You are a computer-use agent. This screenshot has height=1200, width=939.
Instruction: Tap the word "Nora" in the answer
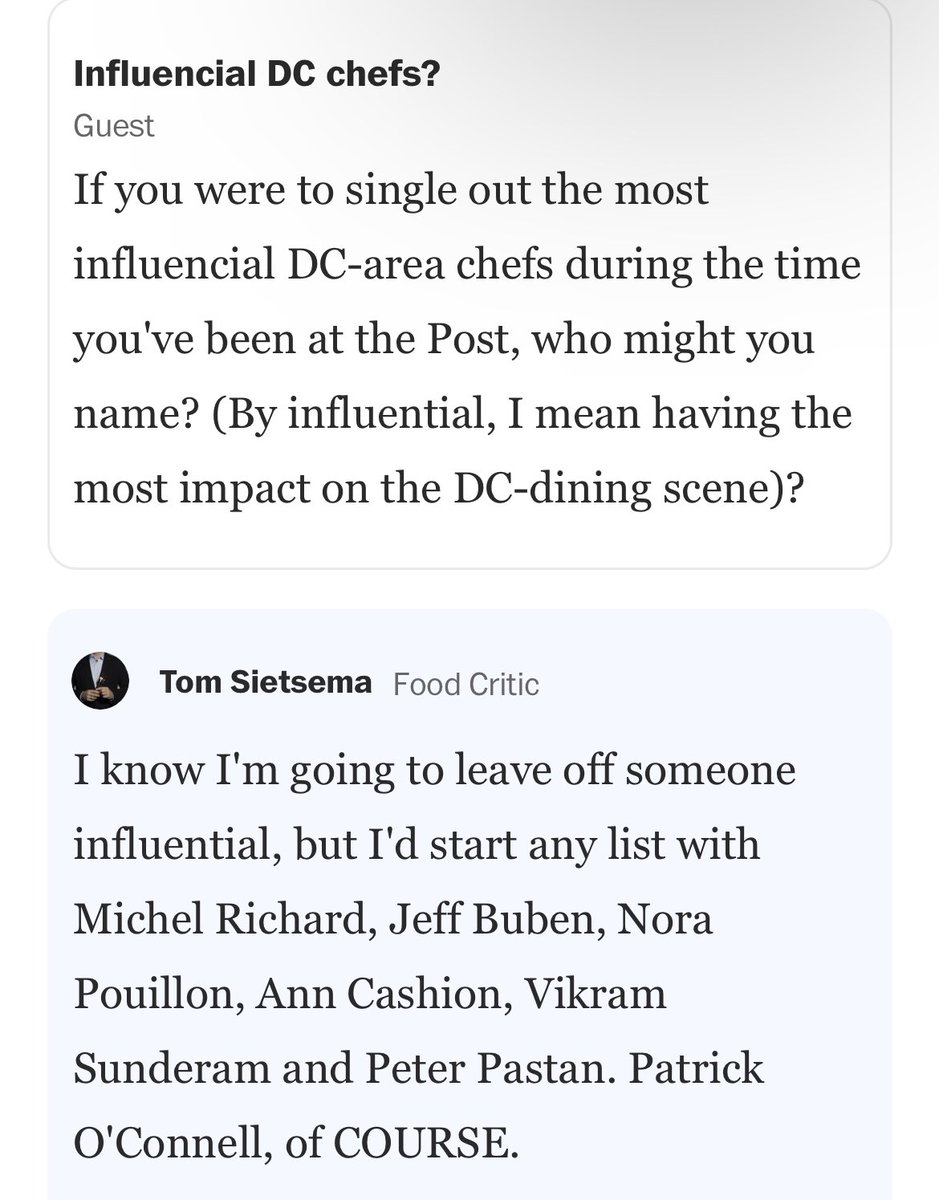(x=665, y=919)
